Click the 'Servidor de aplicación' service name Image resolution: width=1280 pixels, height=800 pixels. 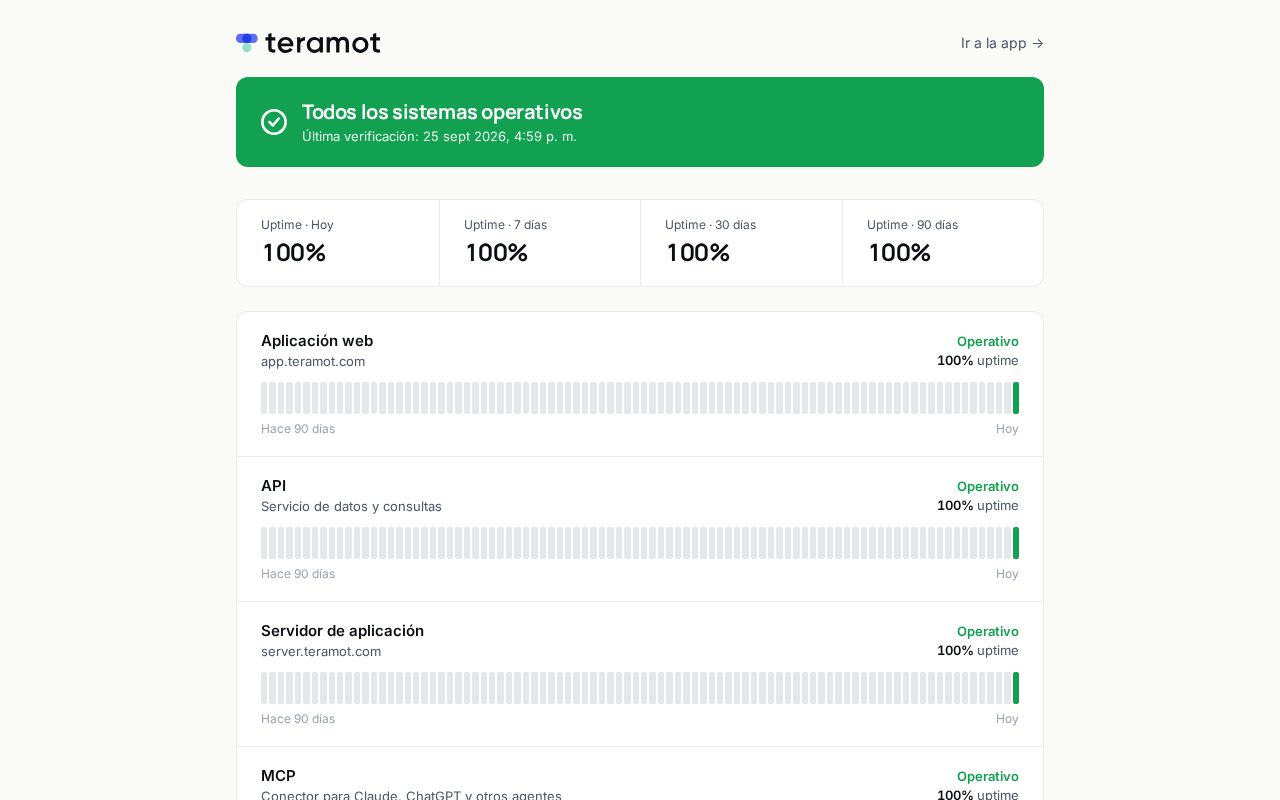pyautogui.click(x=342, y=631)
